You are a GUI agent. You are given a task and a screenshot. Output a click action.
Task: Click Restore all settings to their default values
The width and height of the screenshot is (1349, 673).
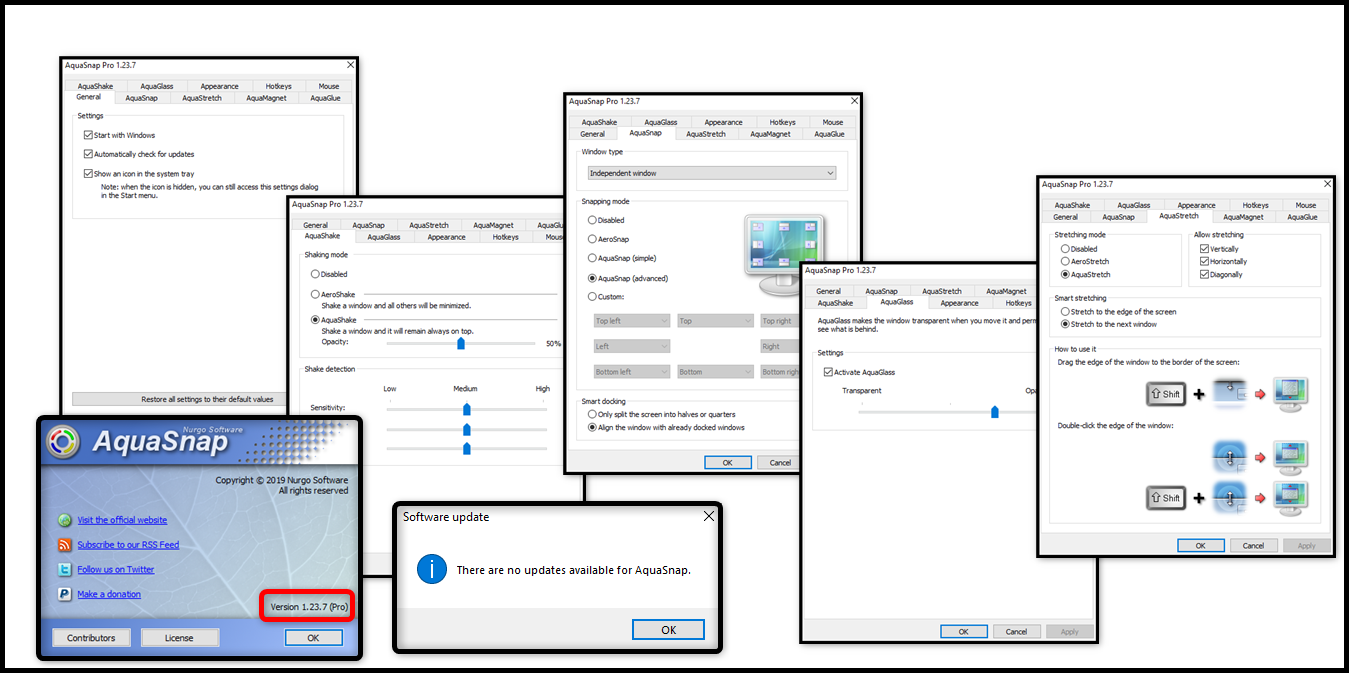(207, 399)
